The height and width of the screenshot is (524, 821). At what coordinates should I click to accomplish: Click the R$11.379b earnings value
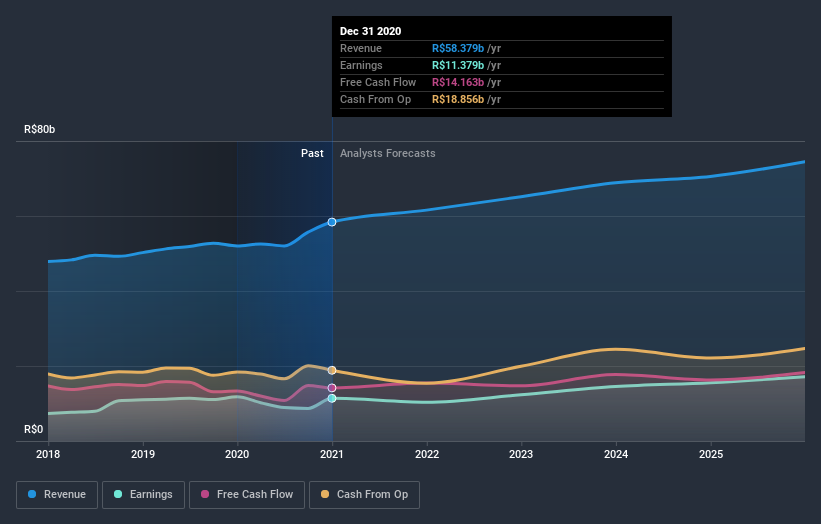pos(458,65)
